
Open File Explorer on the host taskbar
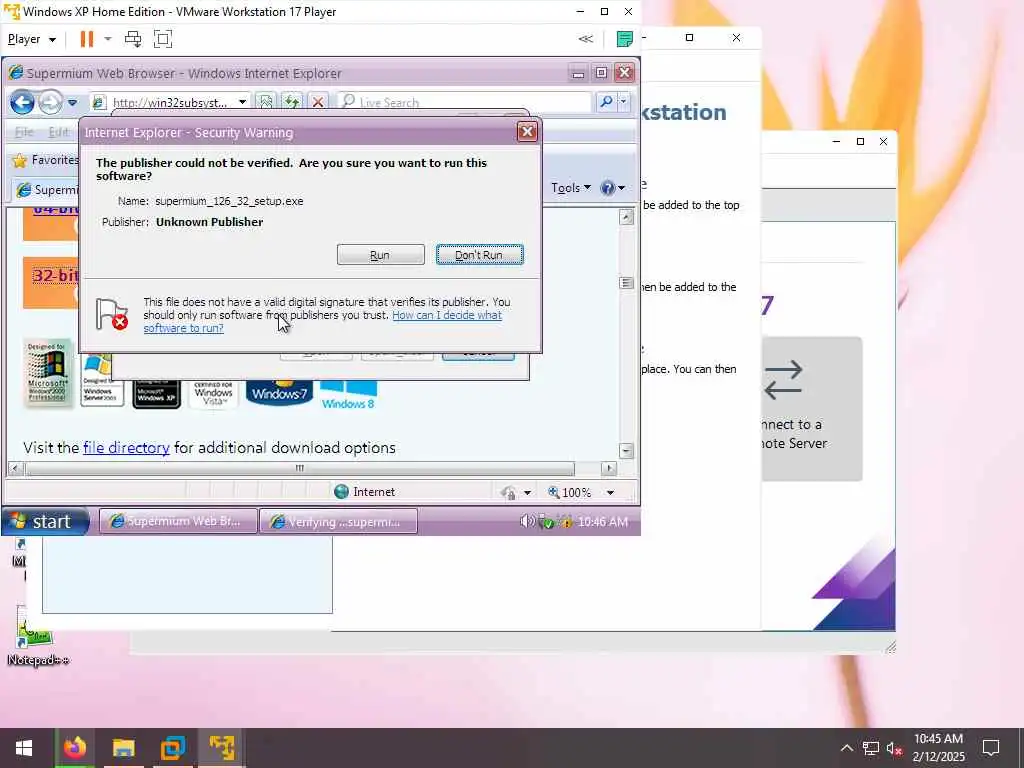coord(123,748)
